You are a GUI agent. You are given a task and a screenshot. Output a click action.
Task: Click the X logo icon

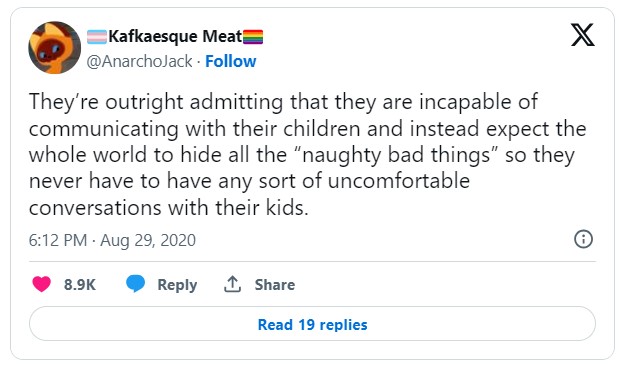[x=582, y=35]
